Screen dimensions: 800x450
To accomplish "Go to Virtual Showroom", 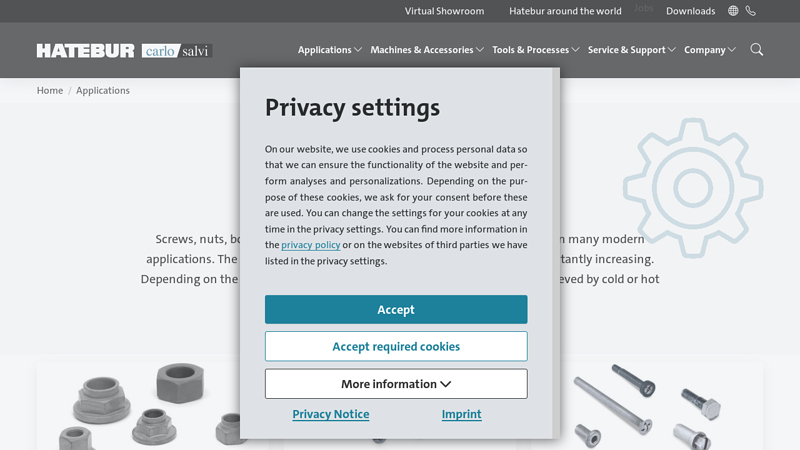I will point(444,11).
